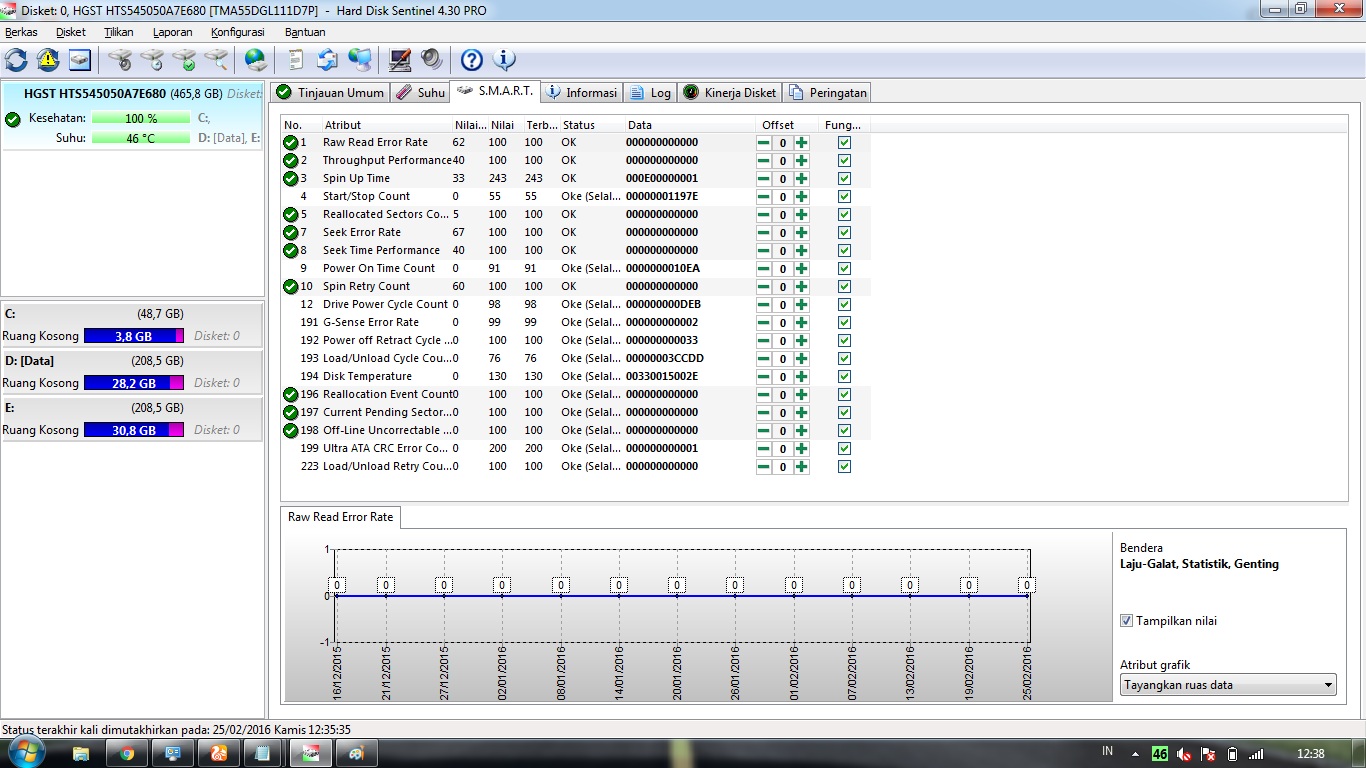
Task: Click the battery tray icon
Action: (x=1232, y=753)
